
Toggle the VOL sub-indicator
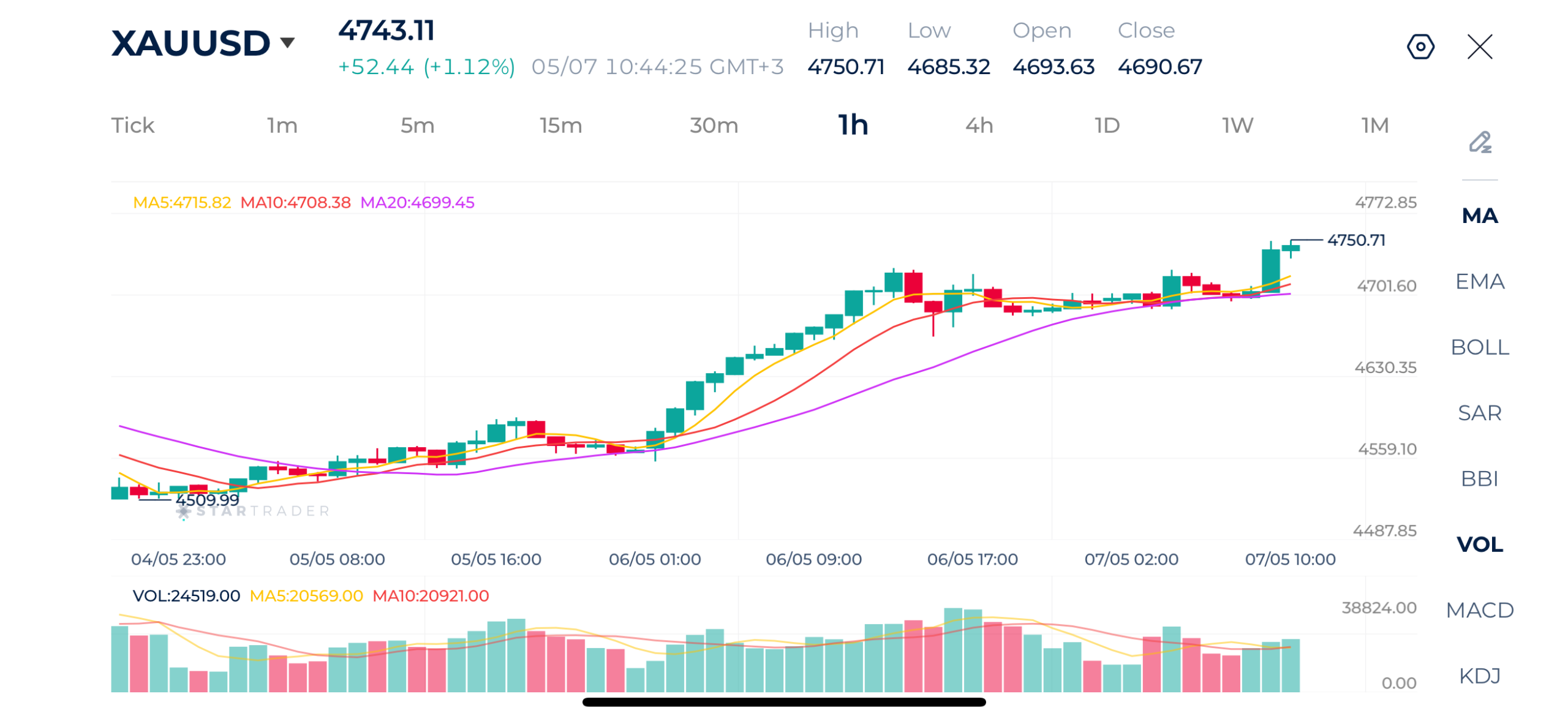point(1479,543)
